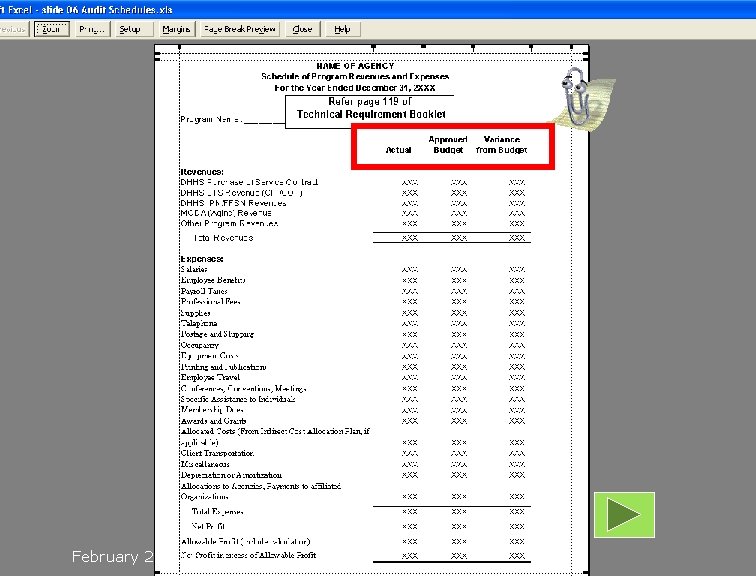The height and width of the screenshot is (576, 756).
Task: Click the 'NAME OF AGENCY' heading
Action: point(355,66)
